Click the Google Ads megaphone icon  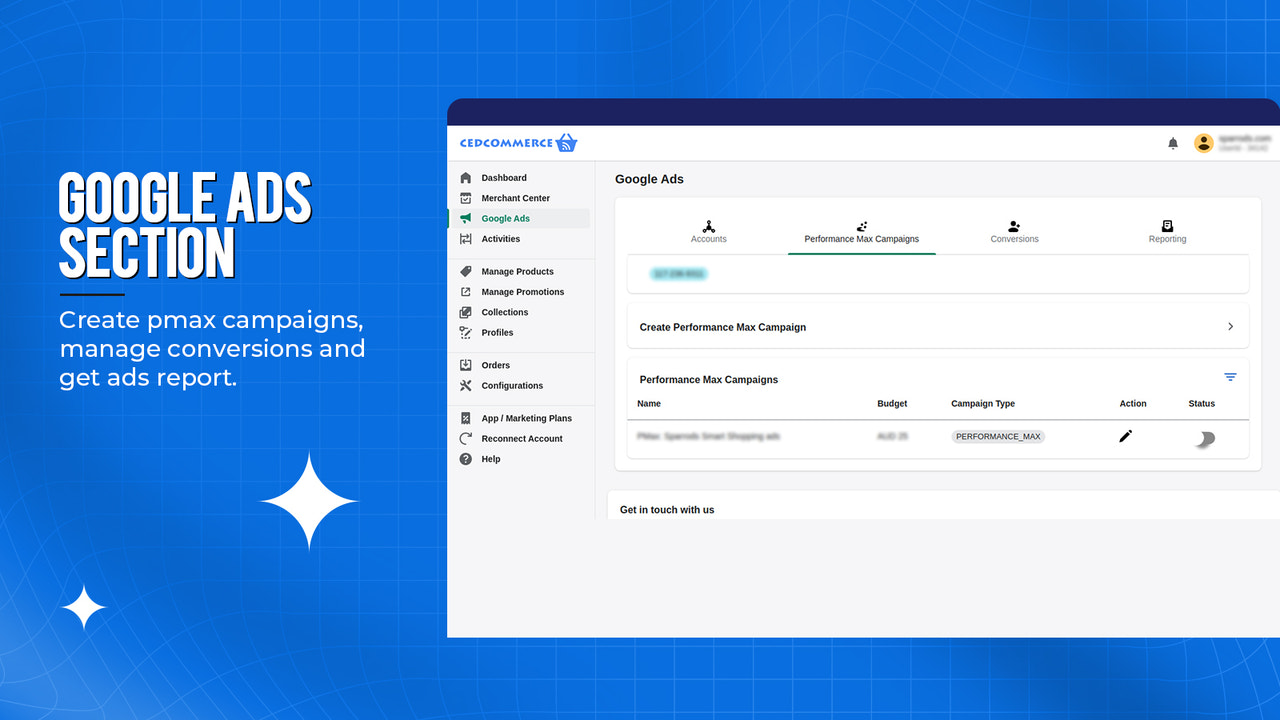(466, 218)
